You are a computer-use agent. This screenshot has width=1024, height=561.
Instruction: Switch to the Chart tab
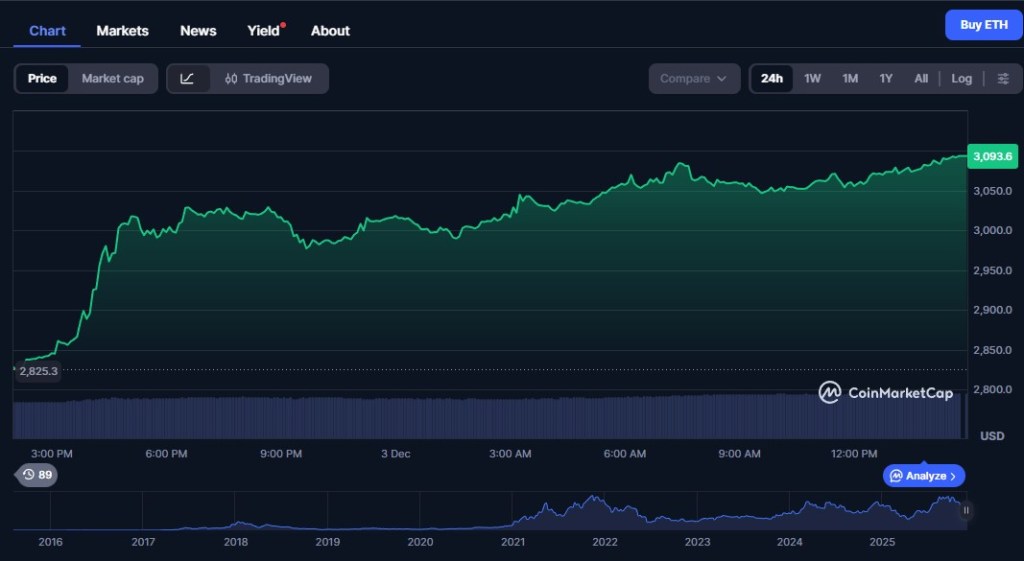[47, 31]
